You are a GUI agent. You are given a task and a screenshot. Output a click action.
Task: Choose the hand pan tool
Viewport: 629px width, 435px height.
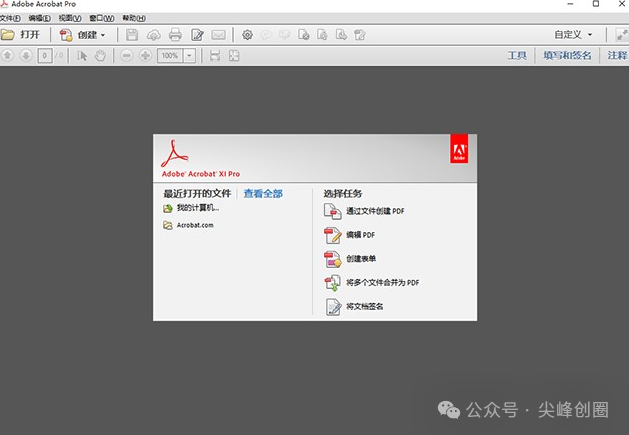click(100, 56)
